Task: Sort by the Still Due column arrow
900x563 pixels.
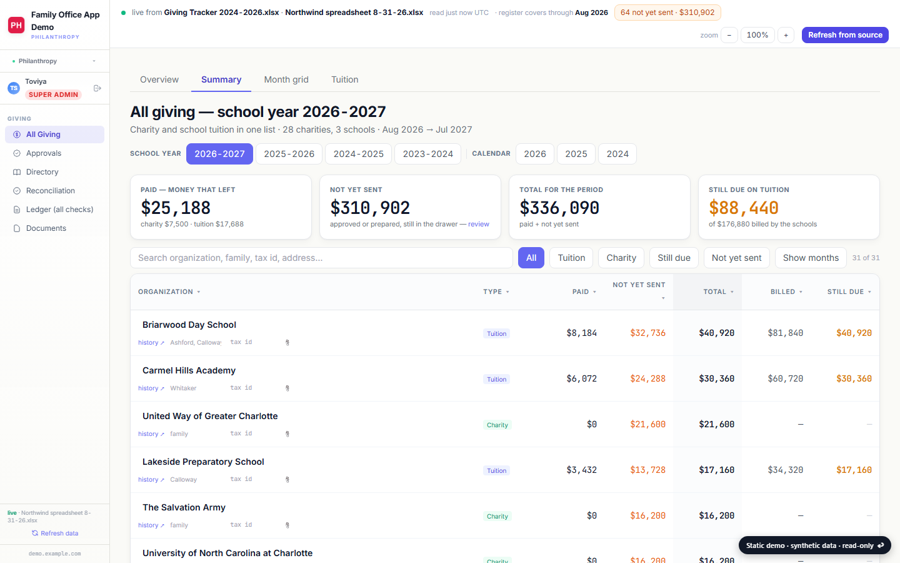Action: coord(870,292)
